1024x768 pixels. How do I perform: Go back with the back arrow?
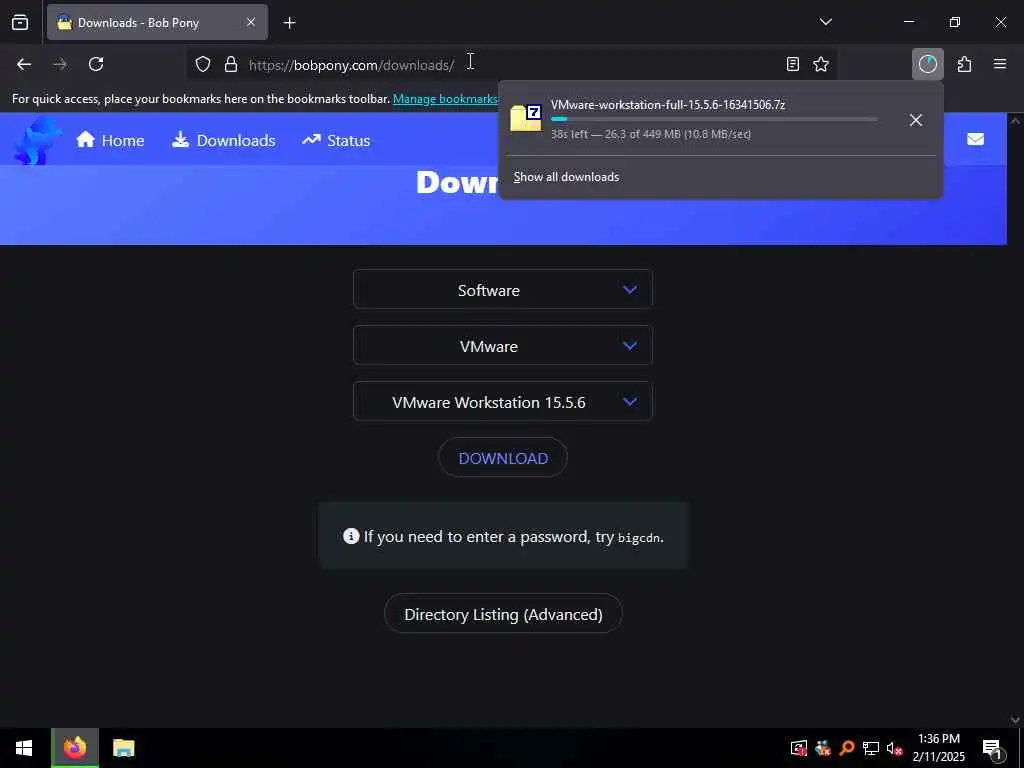(24, 64)
